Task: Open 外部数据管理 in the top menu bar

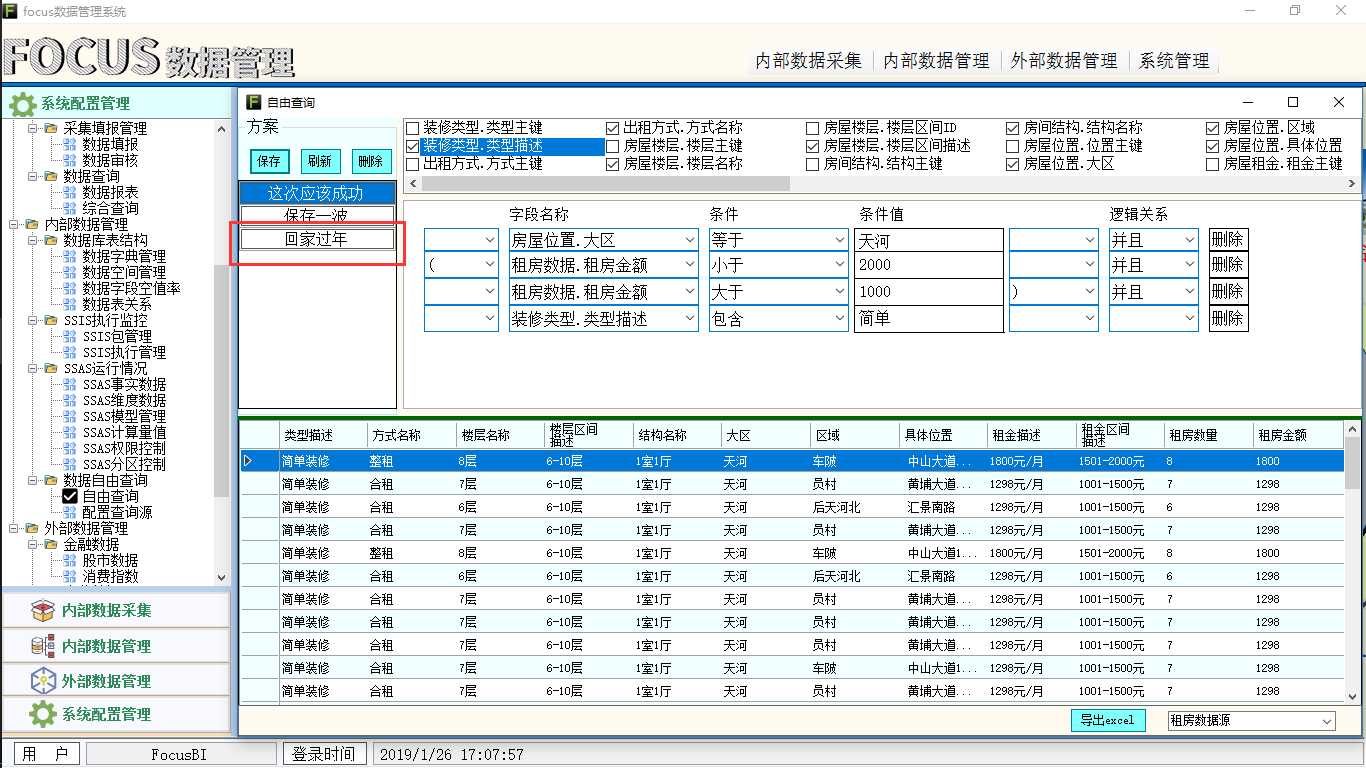Action: pyautogui.click(x=1065, y=61)
